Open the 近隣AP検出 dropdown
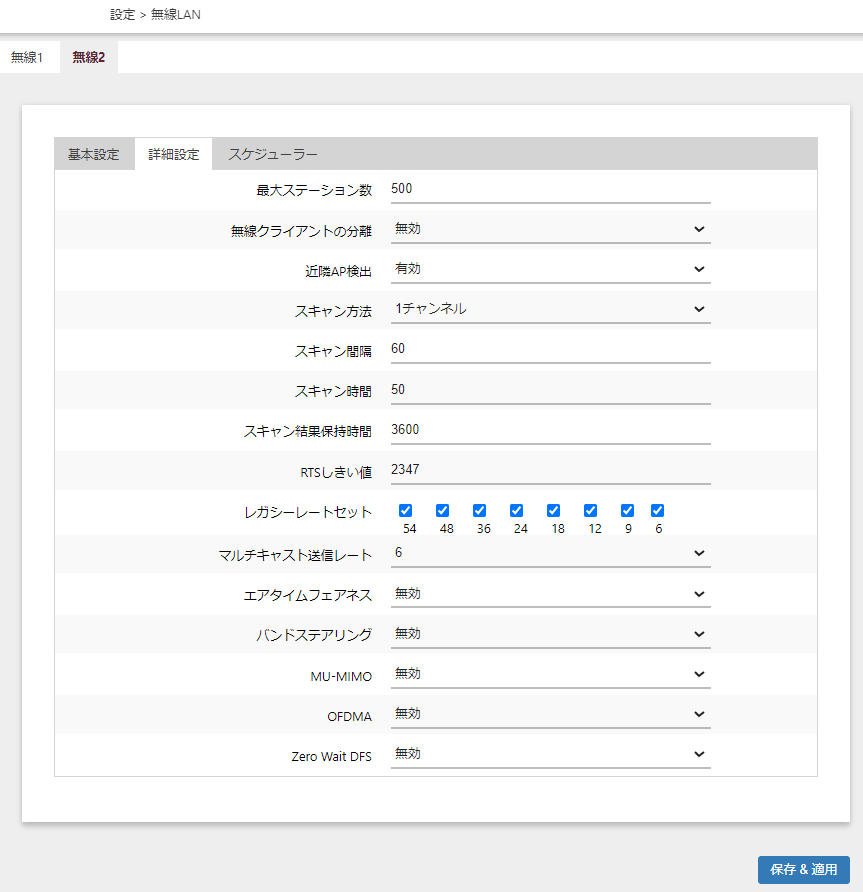 click(x=551, y=269)
